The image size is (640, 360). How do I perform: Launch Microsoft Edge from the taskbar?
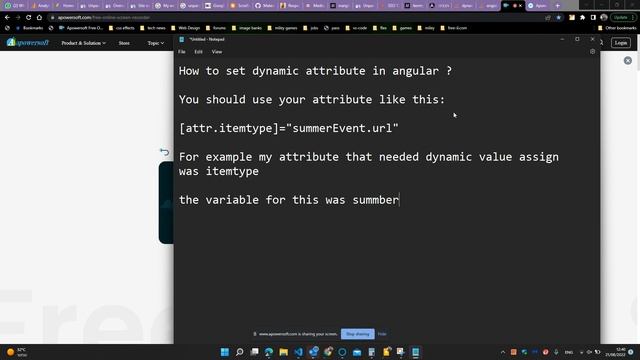[x=269, y=352]
